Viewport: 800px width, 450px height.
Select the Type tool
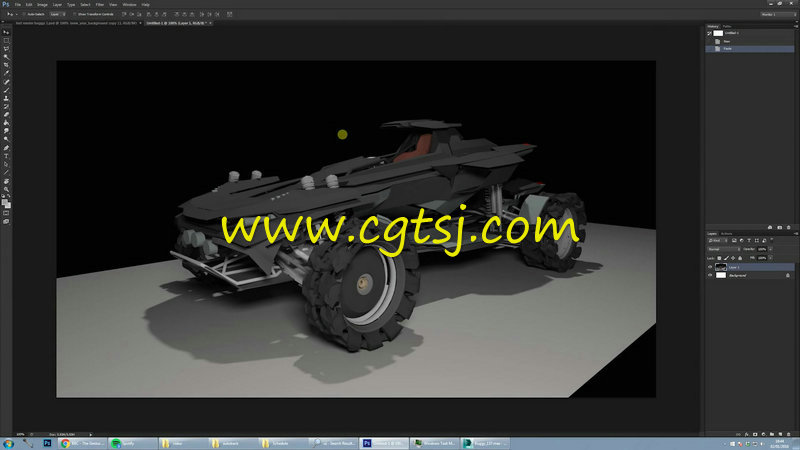pyautogui.click(x=6, y=156)
